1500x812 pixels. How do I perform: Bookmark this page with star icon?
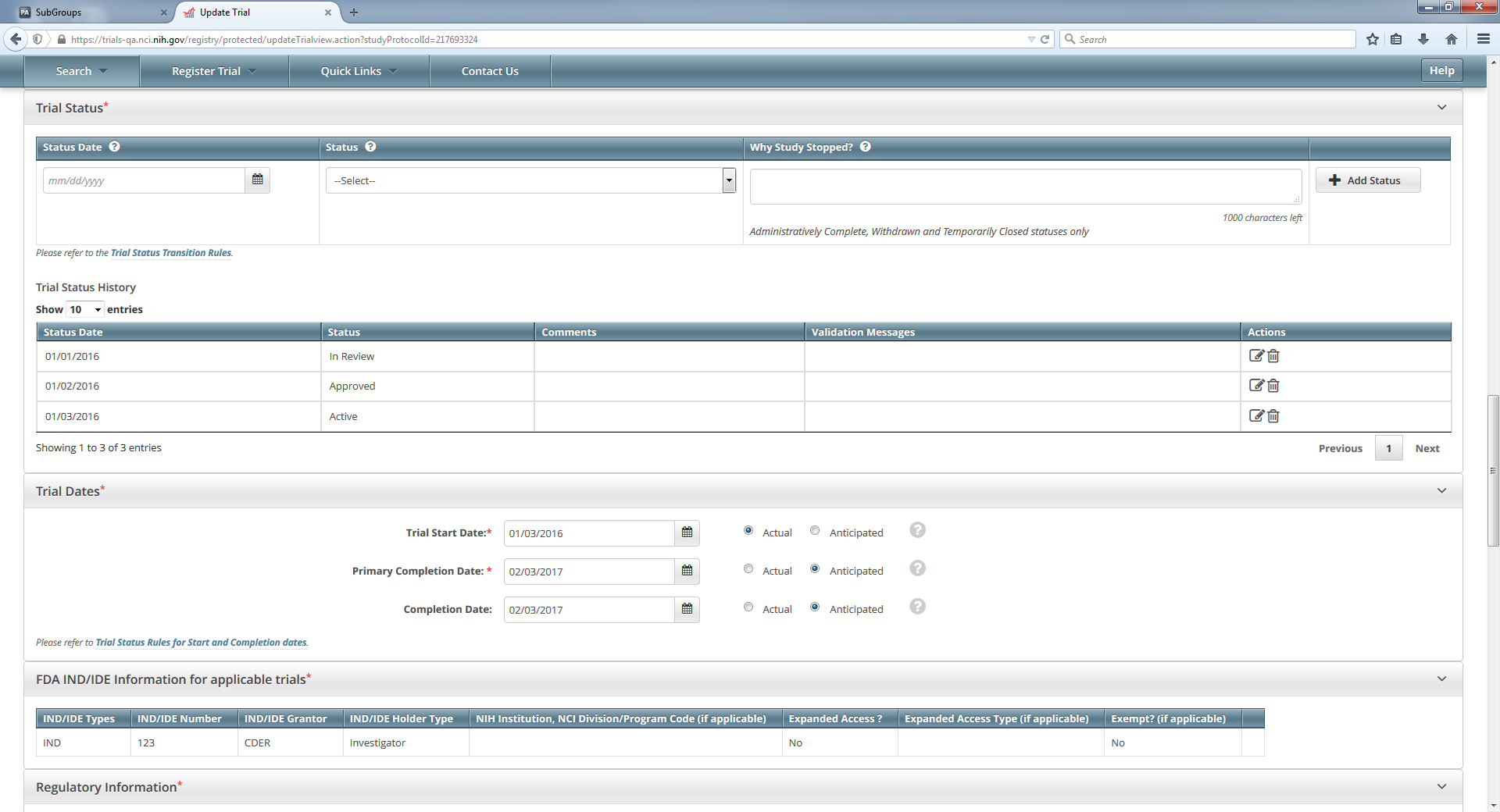coord(1372,39)
